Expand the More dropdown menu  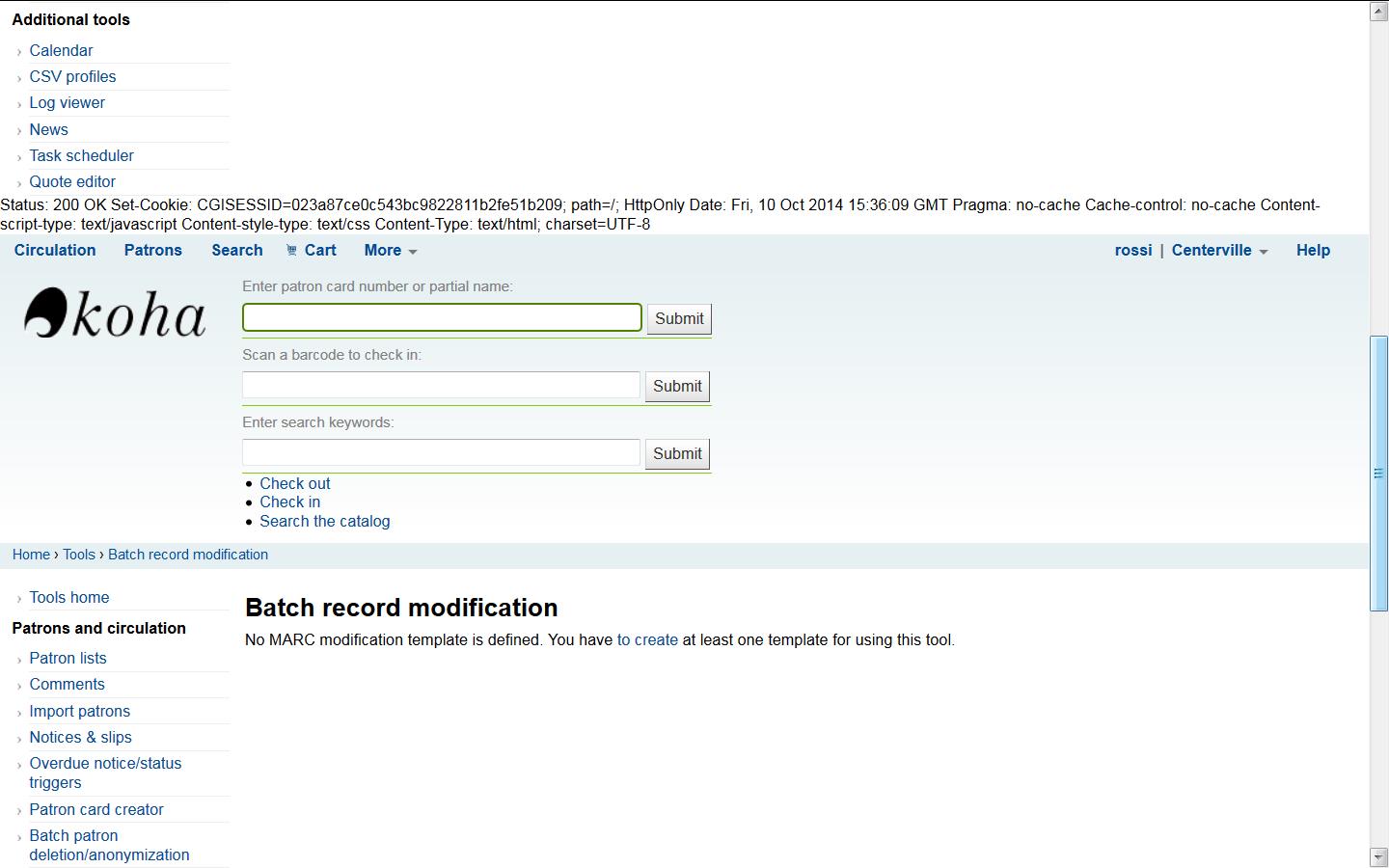390,250
